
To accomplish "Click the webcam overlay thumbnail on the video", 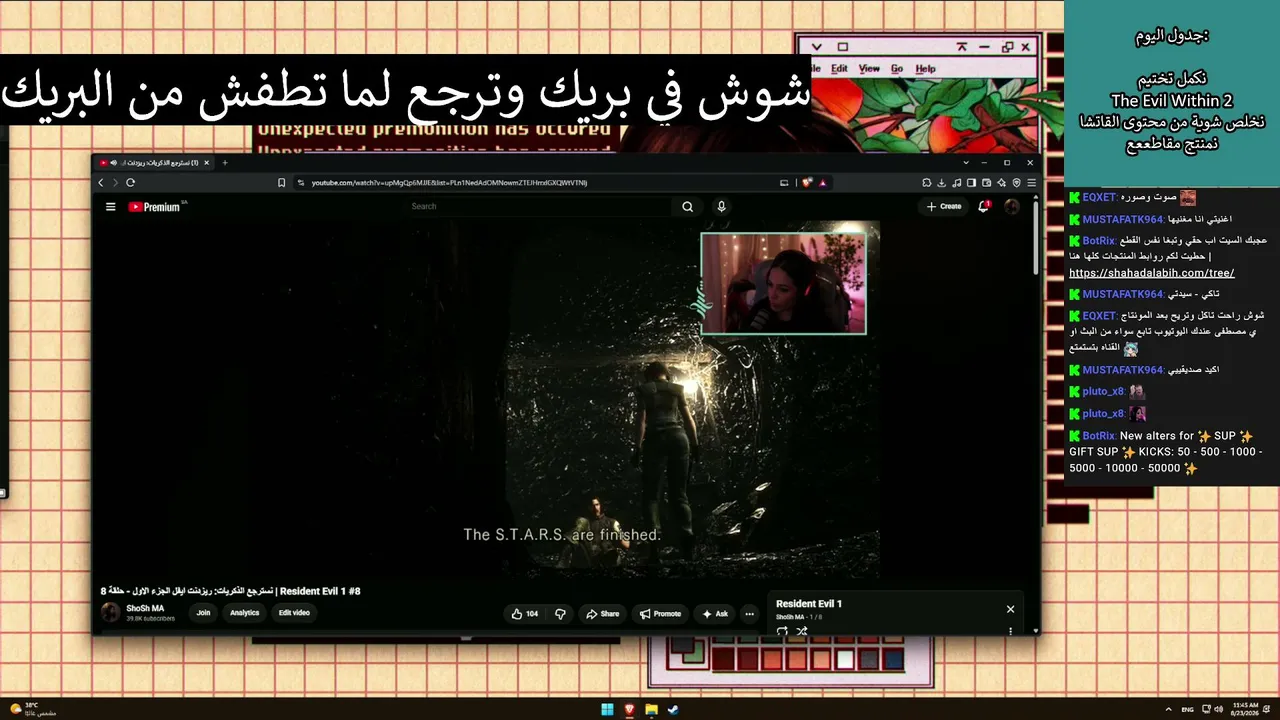I will (783, 283).
